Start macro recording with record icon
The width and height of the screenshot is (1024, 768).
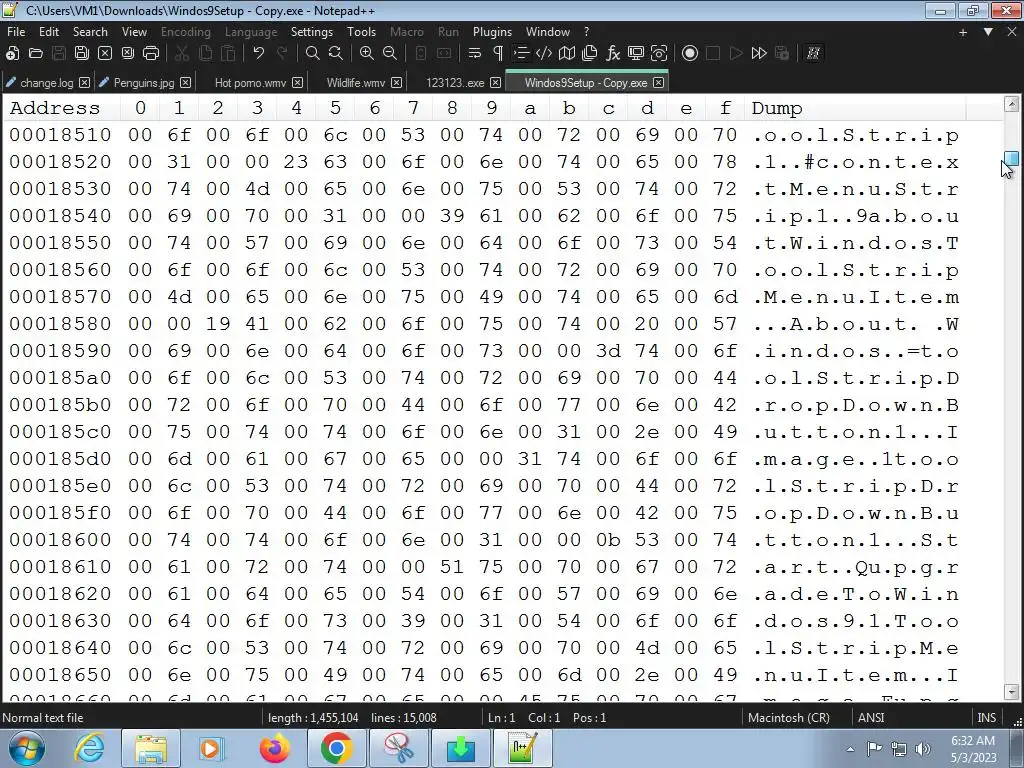pyautogui.click(x=690, y=54)
